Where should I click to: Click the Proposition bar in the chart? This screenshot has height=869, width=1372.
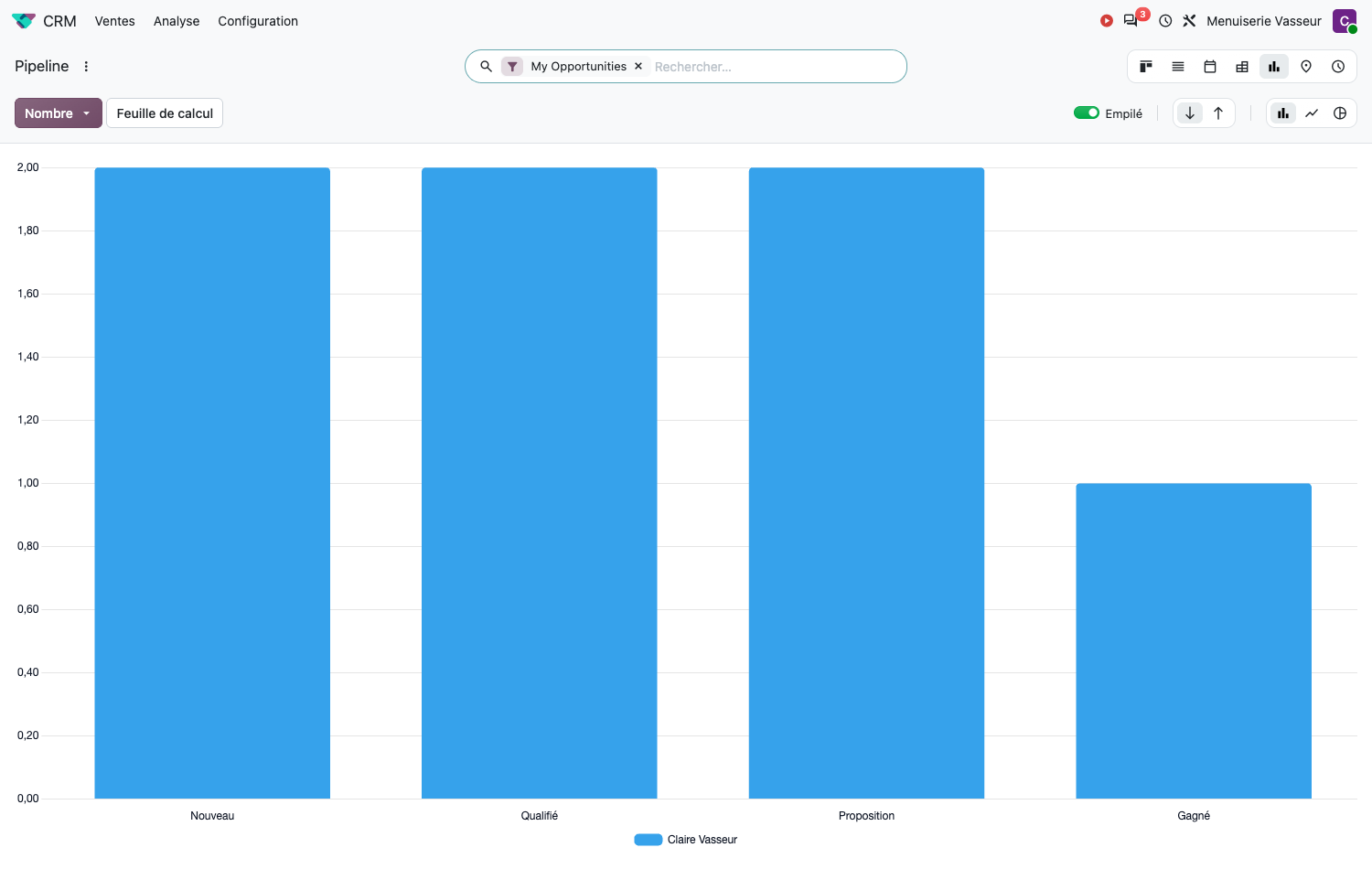tap(866, 483)
